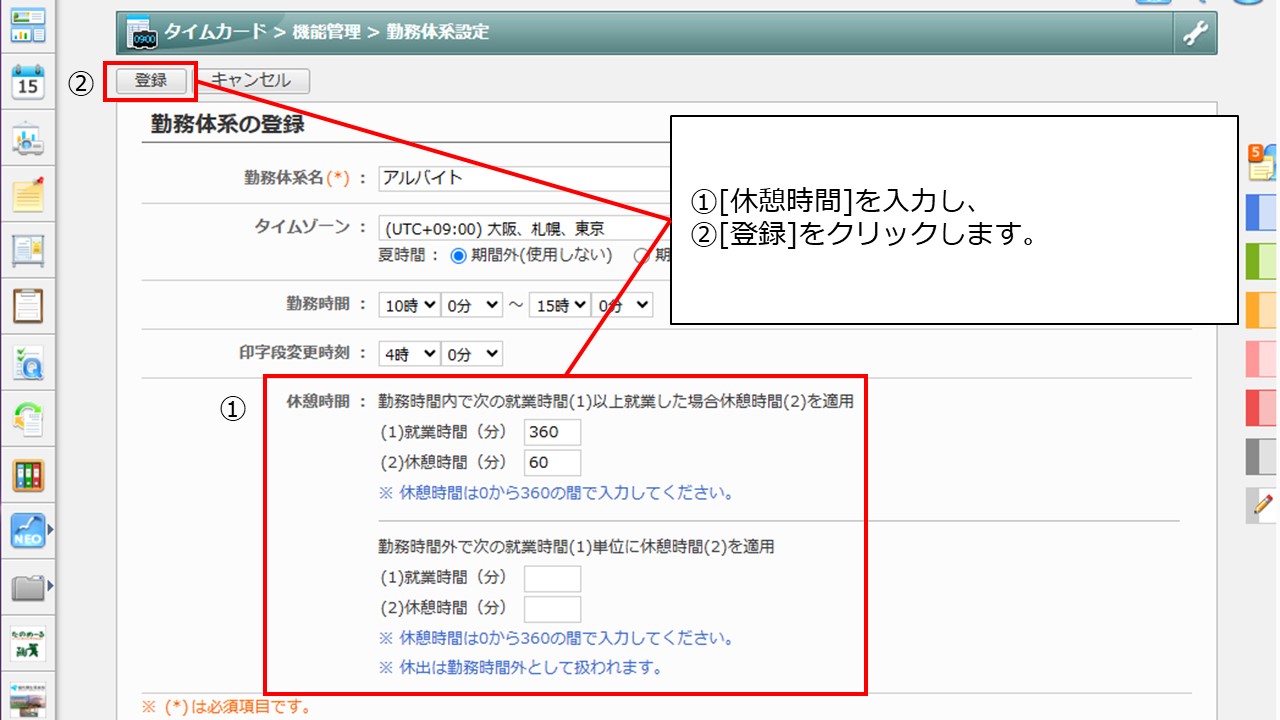Open the 10時 work start hour dropdown
The height and width of the screenshot is (720, 1280).
coord(409,306)
